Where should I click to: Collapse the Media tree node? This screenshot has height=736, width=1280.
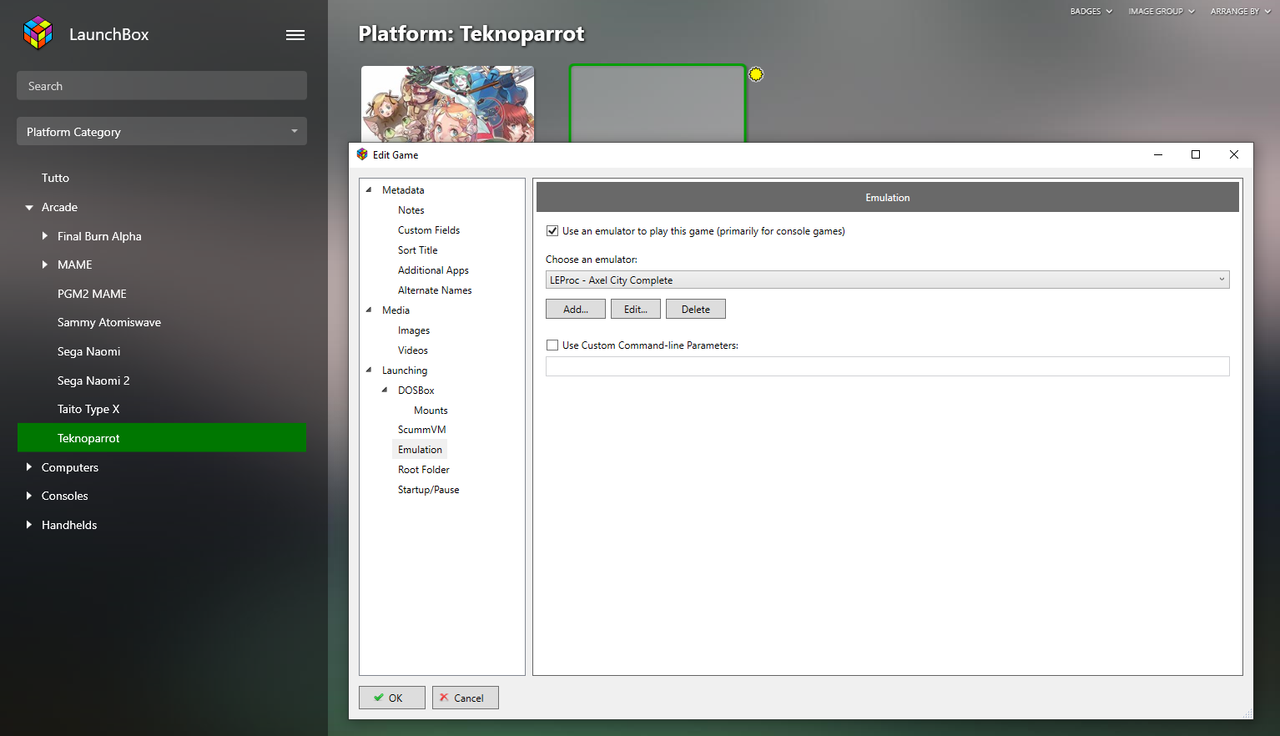coord(369,310)
